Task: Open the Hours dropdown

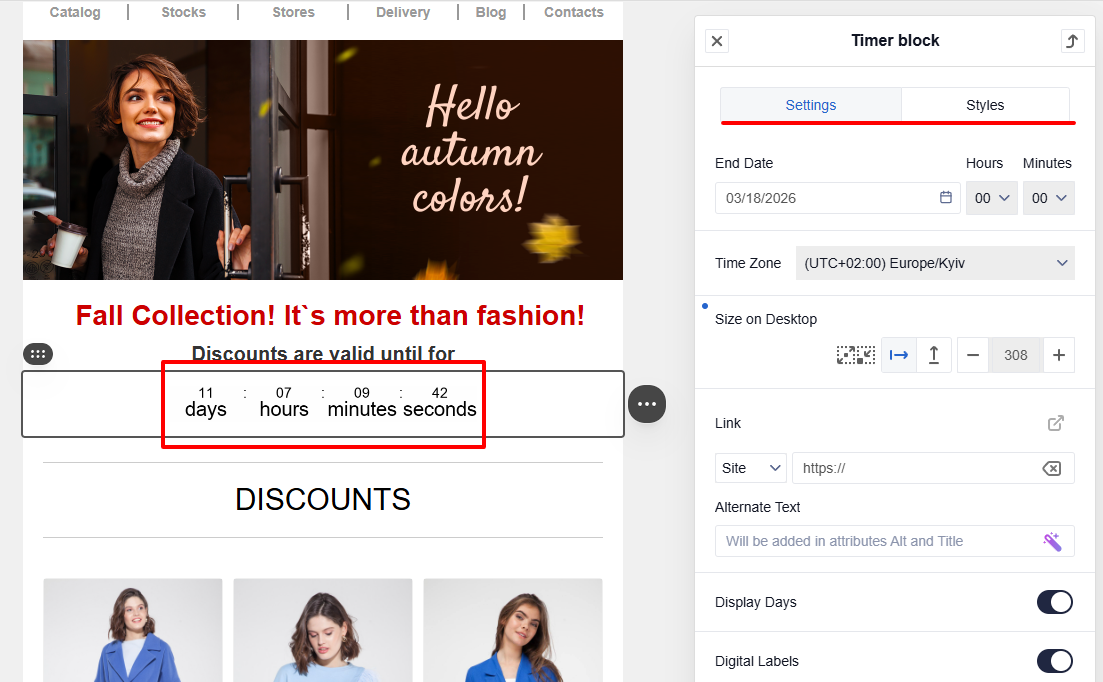Action: (x=992, y=198)
